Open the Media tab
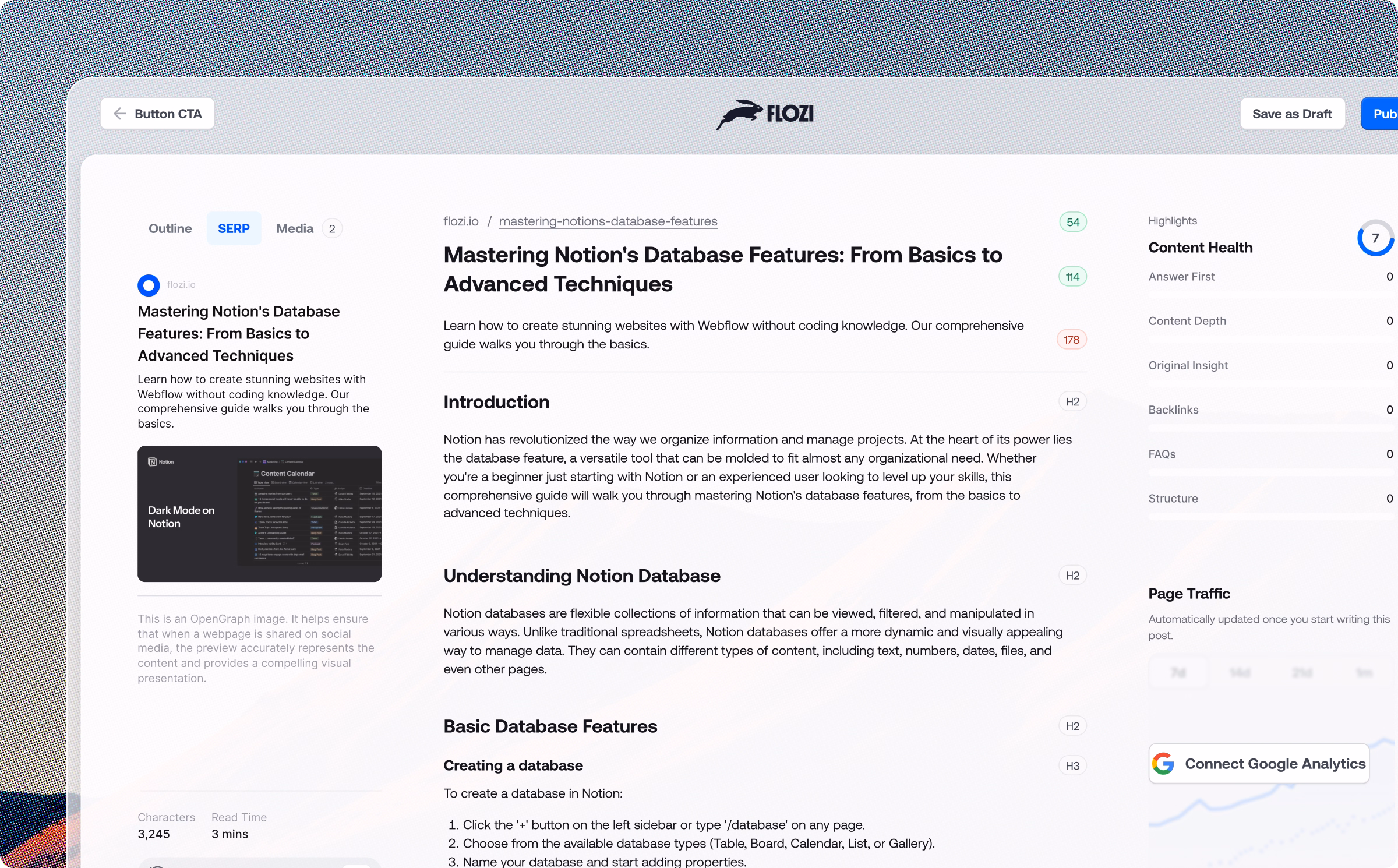The width and height of the screenshot is (1398, 868). (295, 228)
